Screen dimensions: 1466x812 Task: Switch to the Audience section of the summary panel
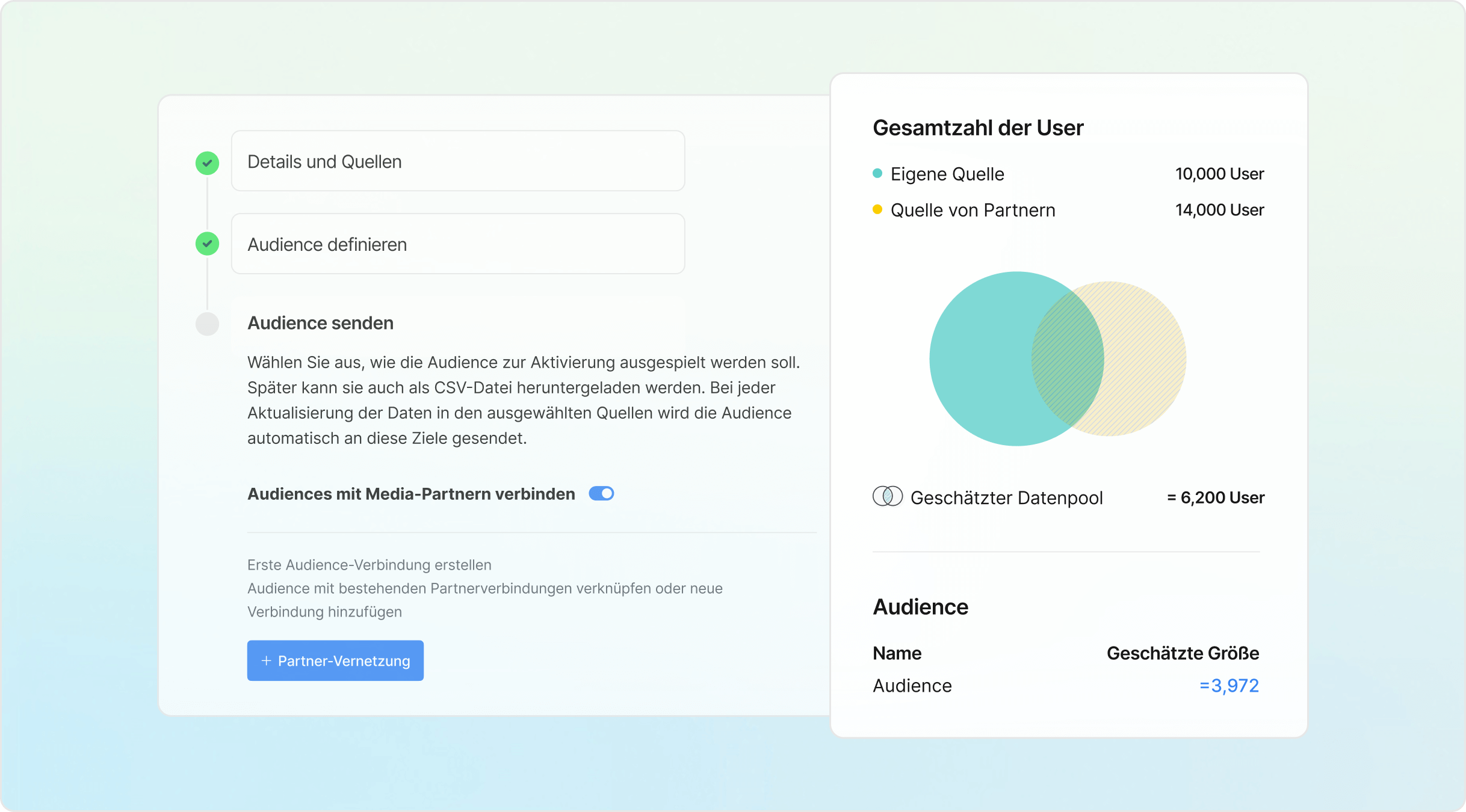coord(920,606)
